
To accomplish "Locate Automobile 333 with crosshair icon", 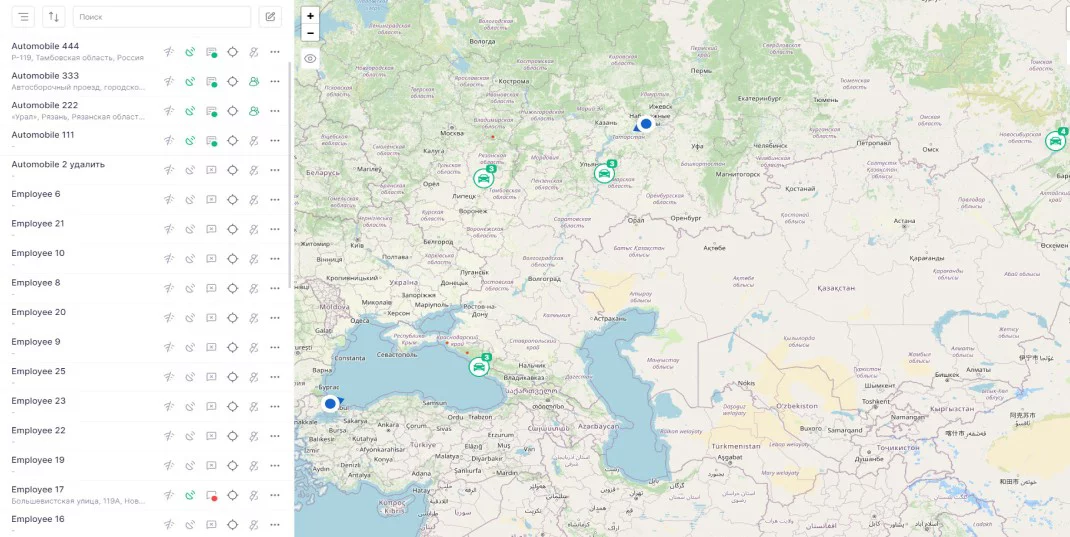I will (233, 81).
